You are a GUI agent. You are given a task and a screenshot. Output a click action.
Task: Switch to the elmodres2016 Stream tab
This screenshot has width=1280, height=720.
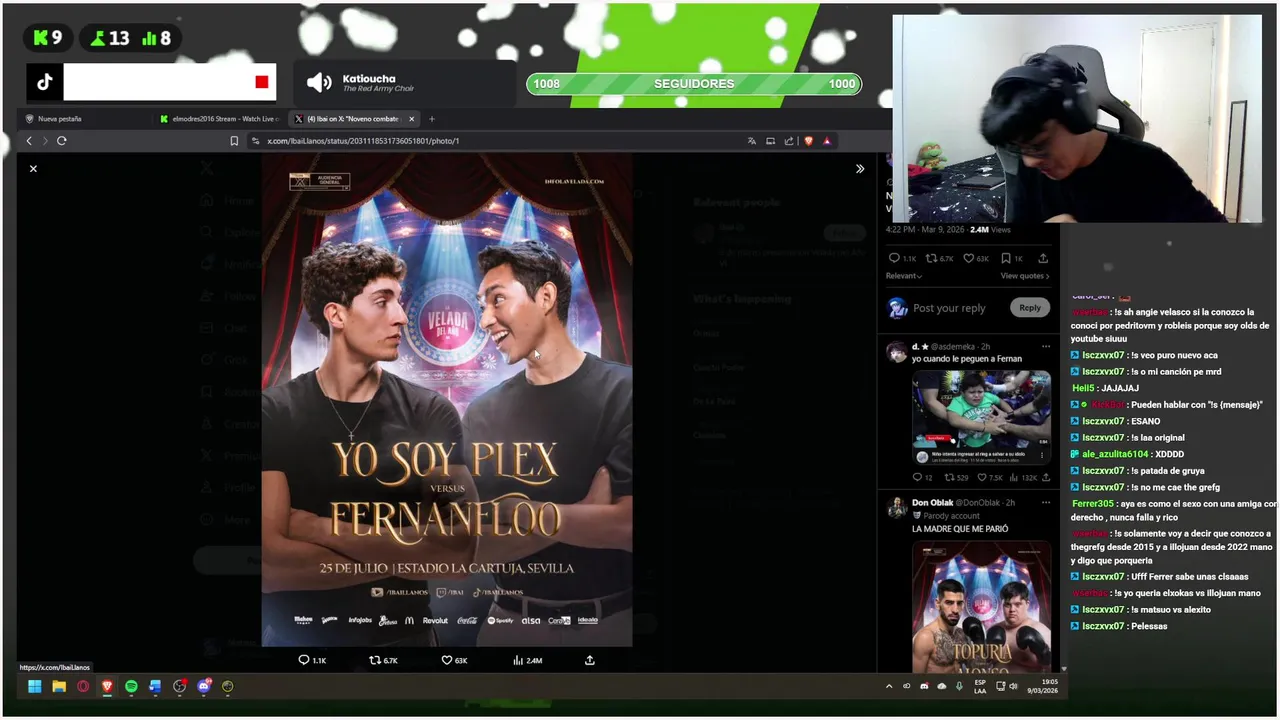tap(220, 119)
